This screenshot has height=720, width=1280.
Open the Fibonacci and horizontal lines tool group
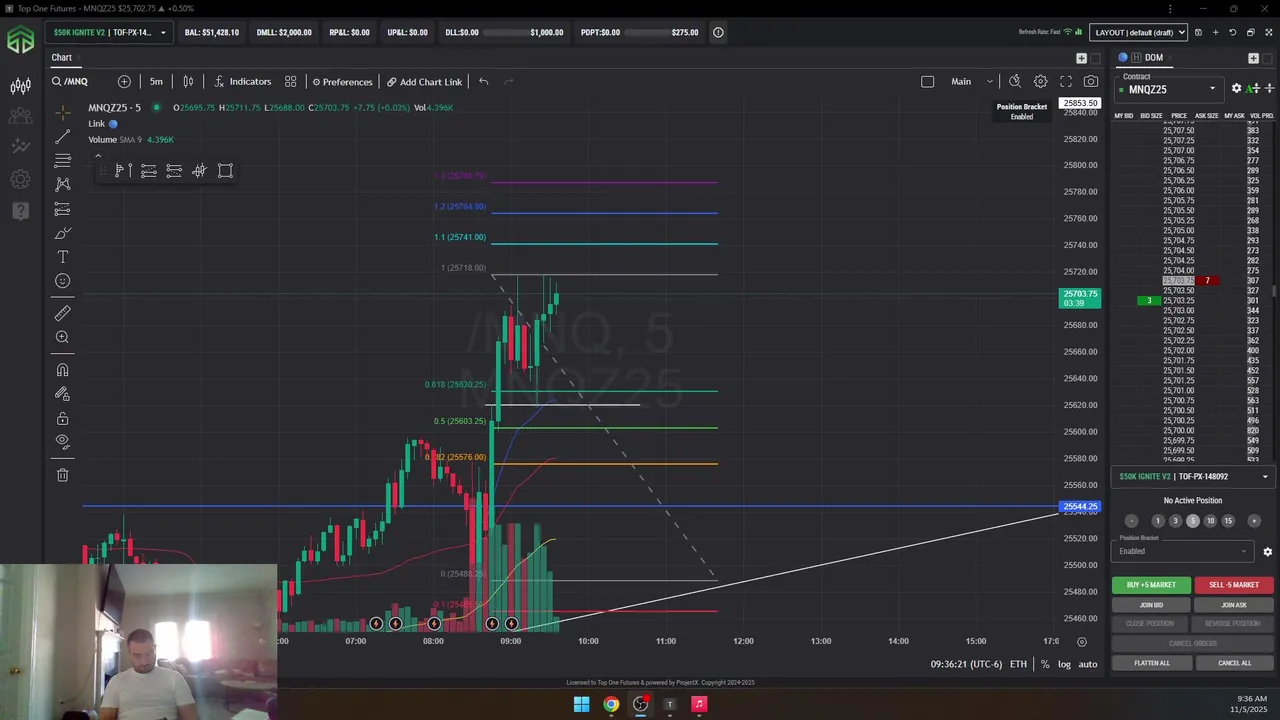point(62,160)
